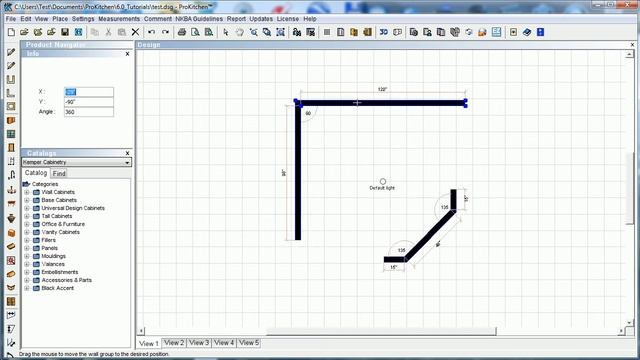640x360 pixels.
Task: Open the NKBA Guidelines menu
Action: tap(199, 19)
